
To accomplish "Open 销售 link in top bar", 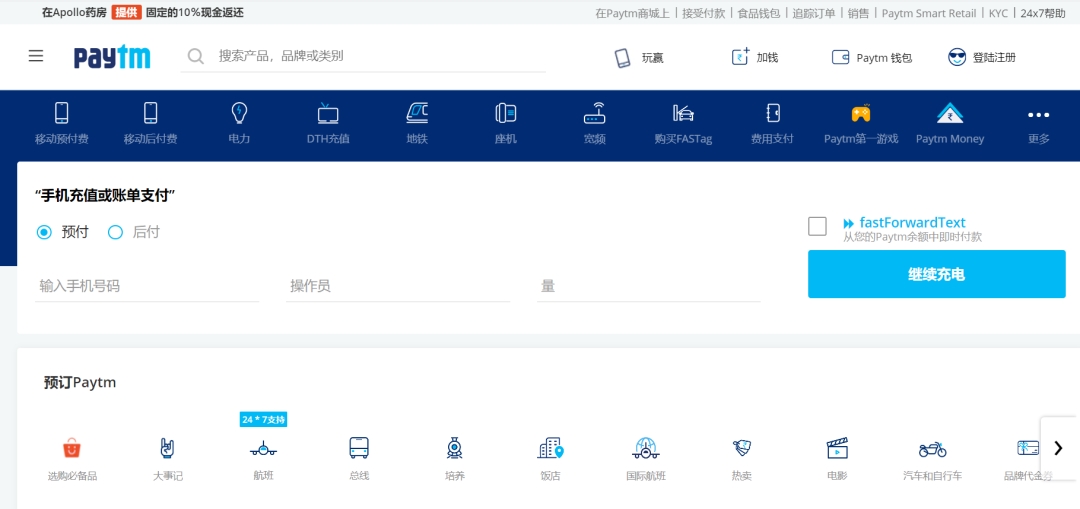I will click(858, 12).
